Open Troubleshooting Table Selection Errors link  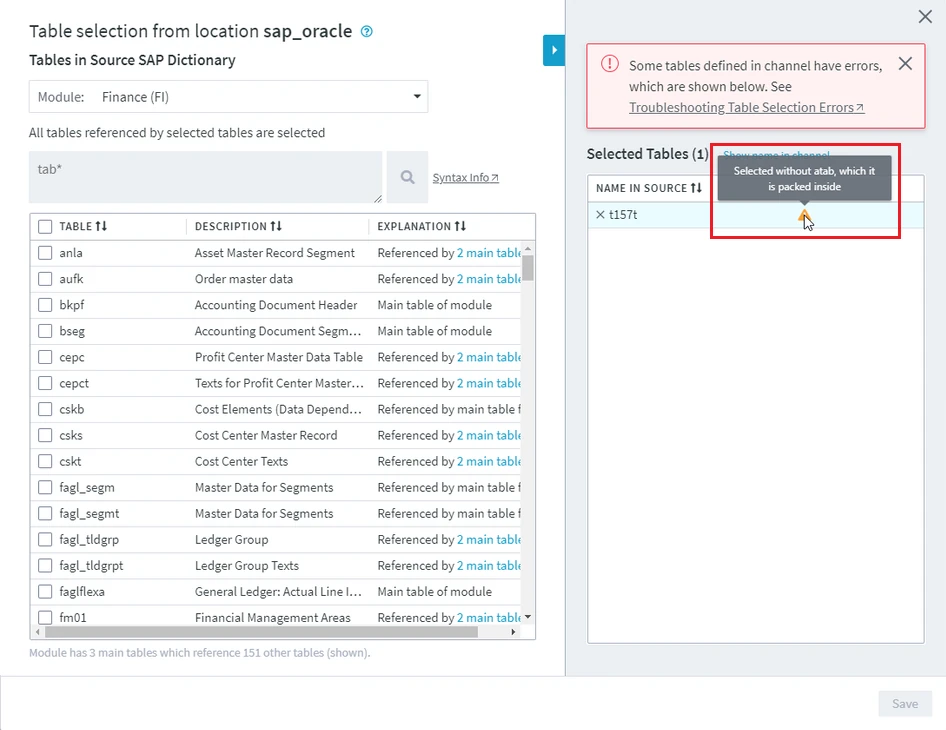tap(746, 107)
